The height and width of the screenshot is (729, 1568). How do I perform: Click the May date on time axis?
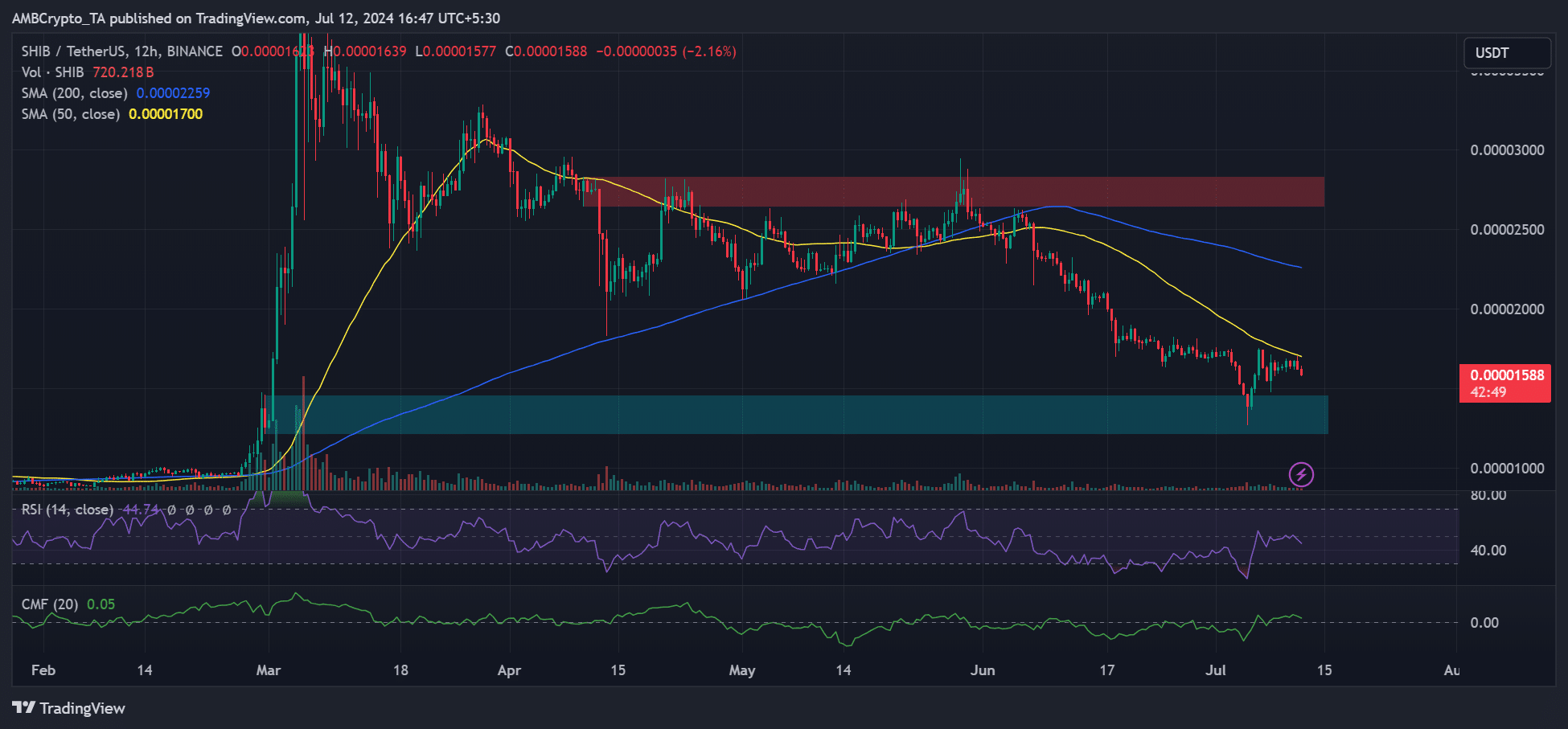click(742, 670)
